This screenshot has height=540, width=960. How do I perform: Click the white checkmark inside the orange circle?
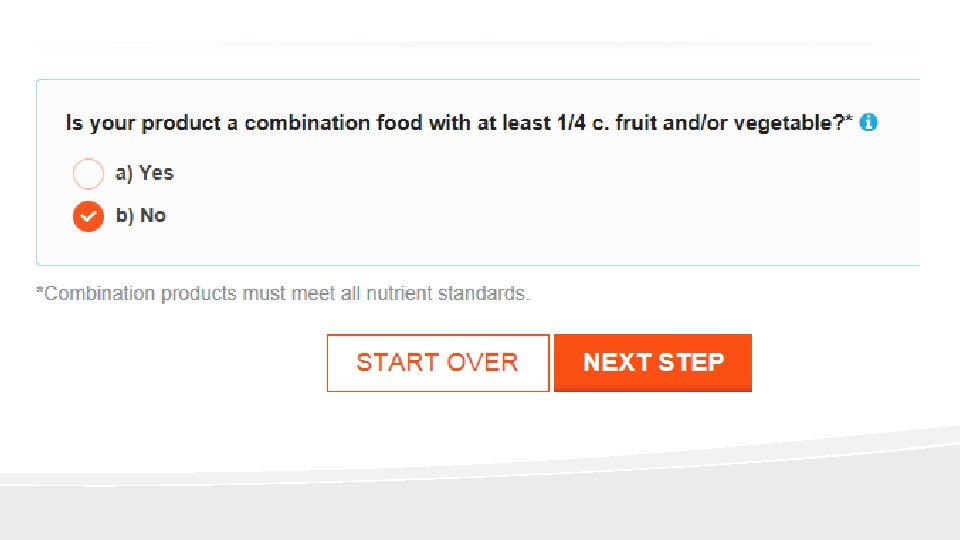tap(88, 216)
